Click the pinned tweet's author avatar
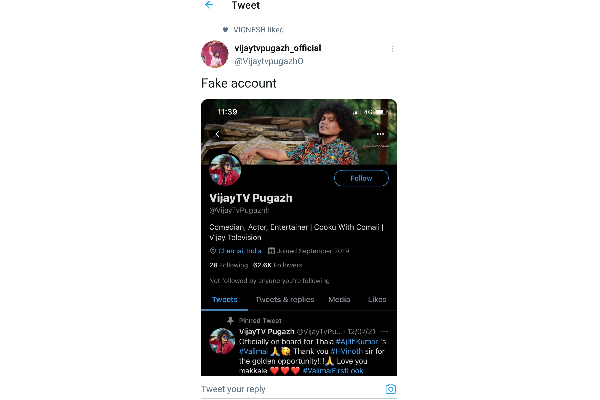 pyautogui.click(x=222, y=341)
